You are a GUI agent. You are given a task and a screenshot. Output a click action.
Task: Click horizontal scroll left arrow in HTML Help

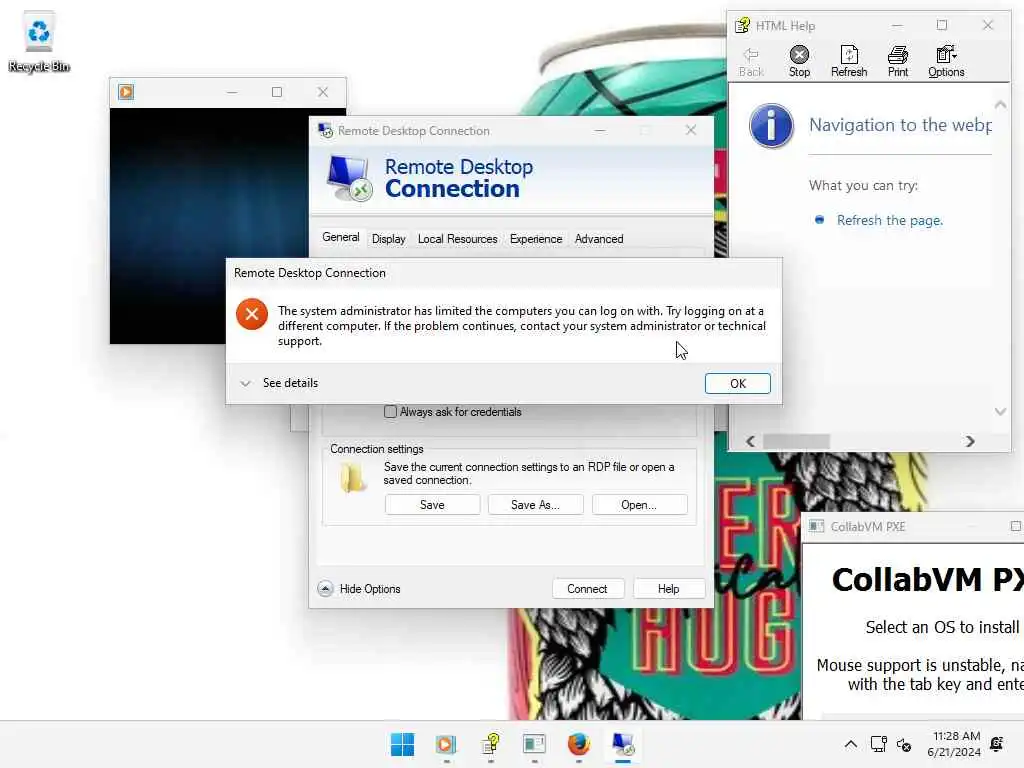pyautogui.click(x=750, y=441)
